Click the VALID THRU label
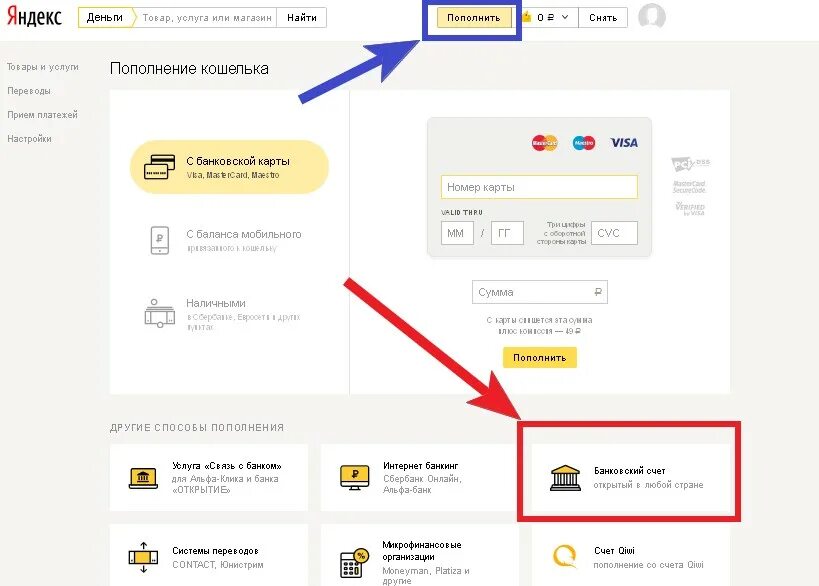Viewport: 819px width, 586px height. point(462,213)
